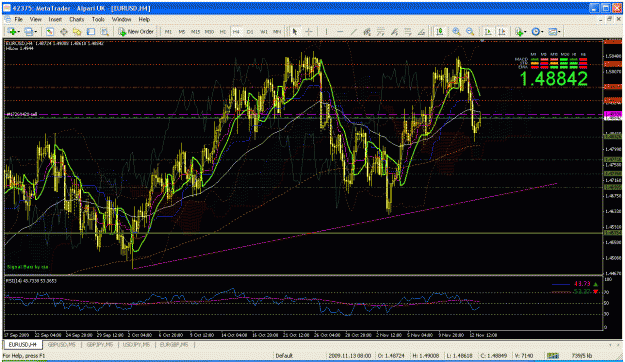Select the Cursor arrow tool
The image size is (625, 362).
(x=295, y=31)
